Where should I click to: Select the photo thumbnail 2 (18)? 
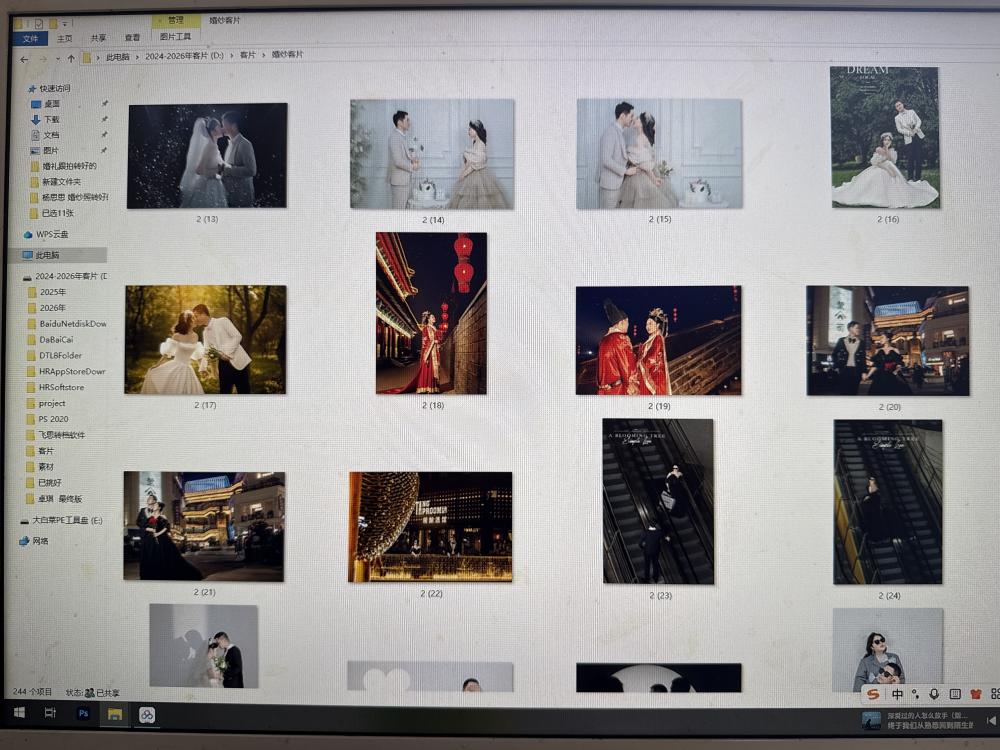pos(431,313)
